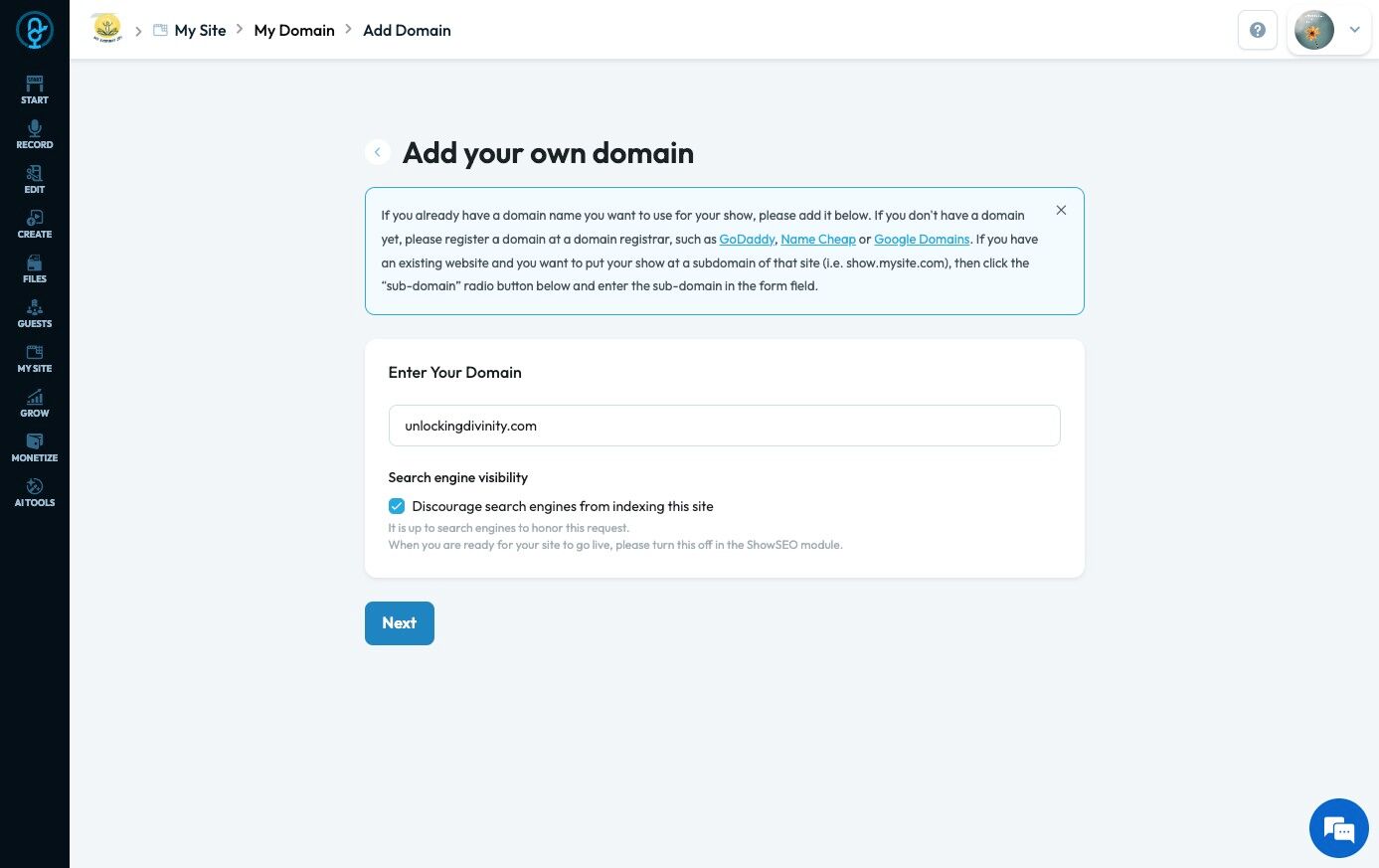Click the Add Domain breadcrumb
Screen dimensions: 1379x868
(407, 30)
